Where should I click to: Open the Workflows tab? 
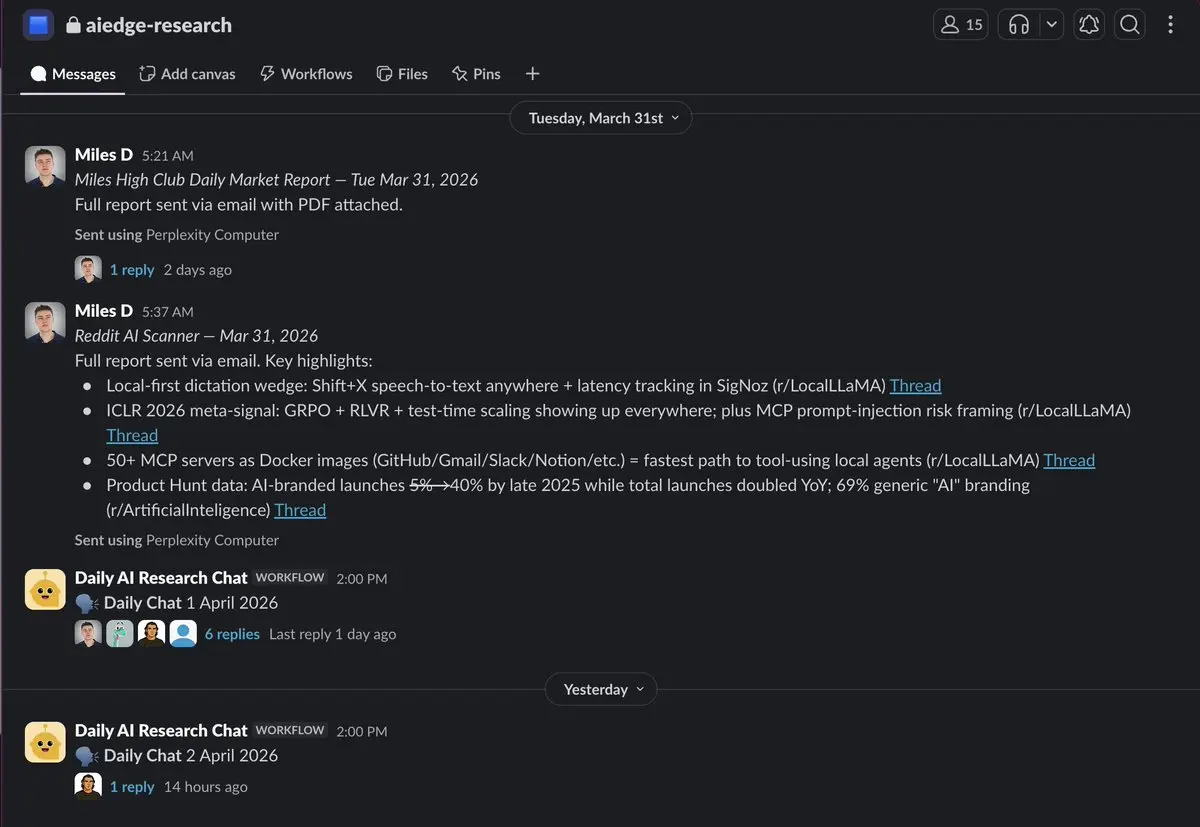[x=306, y=74]
